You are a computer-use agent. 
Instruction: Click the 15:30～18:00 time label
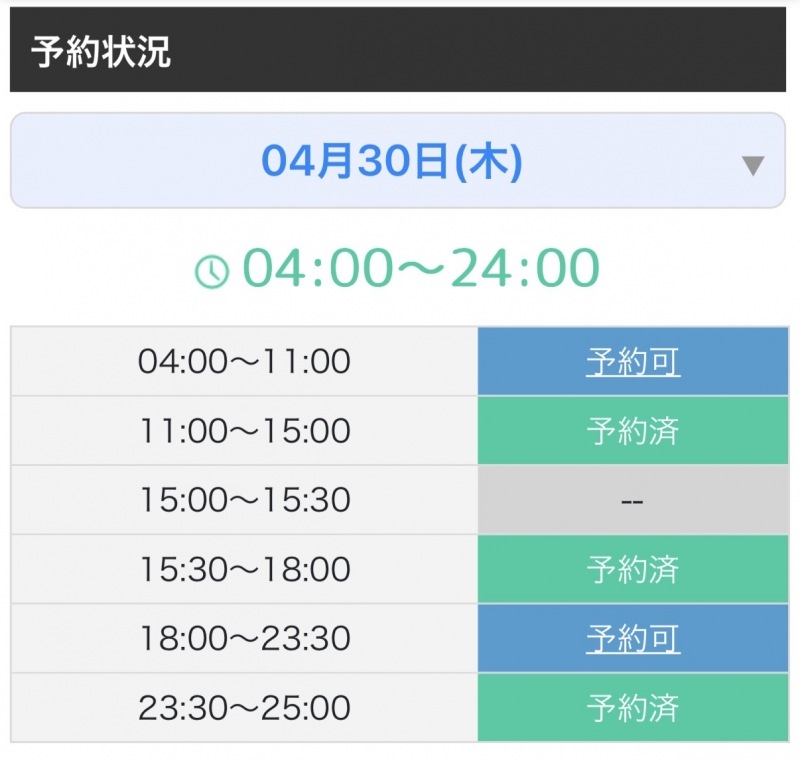pos(243,570)
